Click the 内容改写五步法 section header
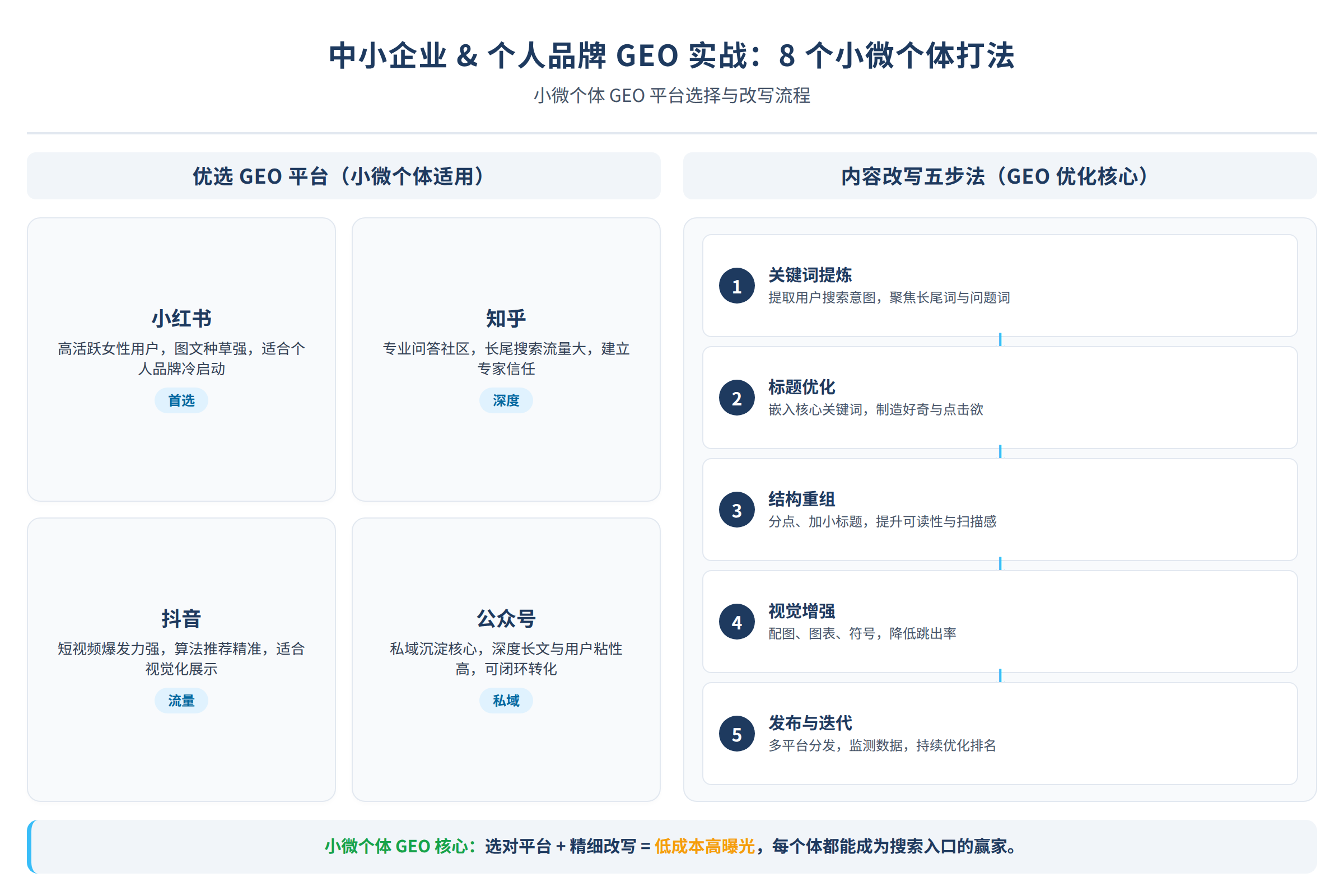This screenshot has width=1344, height=896. [x=1000, y=176]
